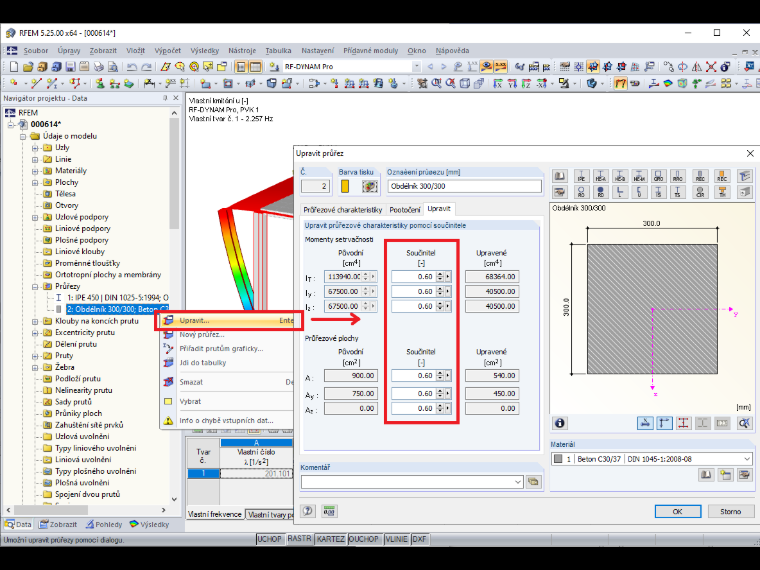Expand the Uzly tree node
The image size is (760, 570).
[35, 148]
